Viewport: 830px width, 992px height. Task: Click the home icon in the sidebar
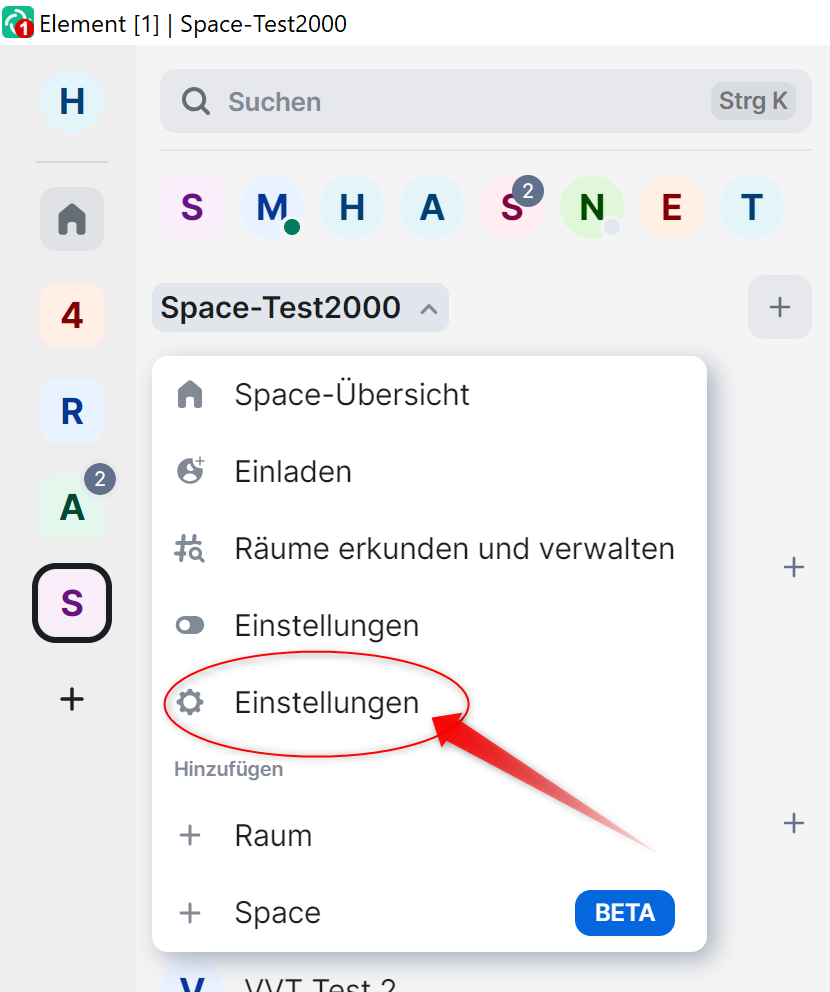pyautogui.click(x=72, y=219)
